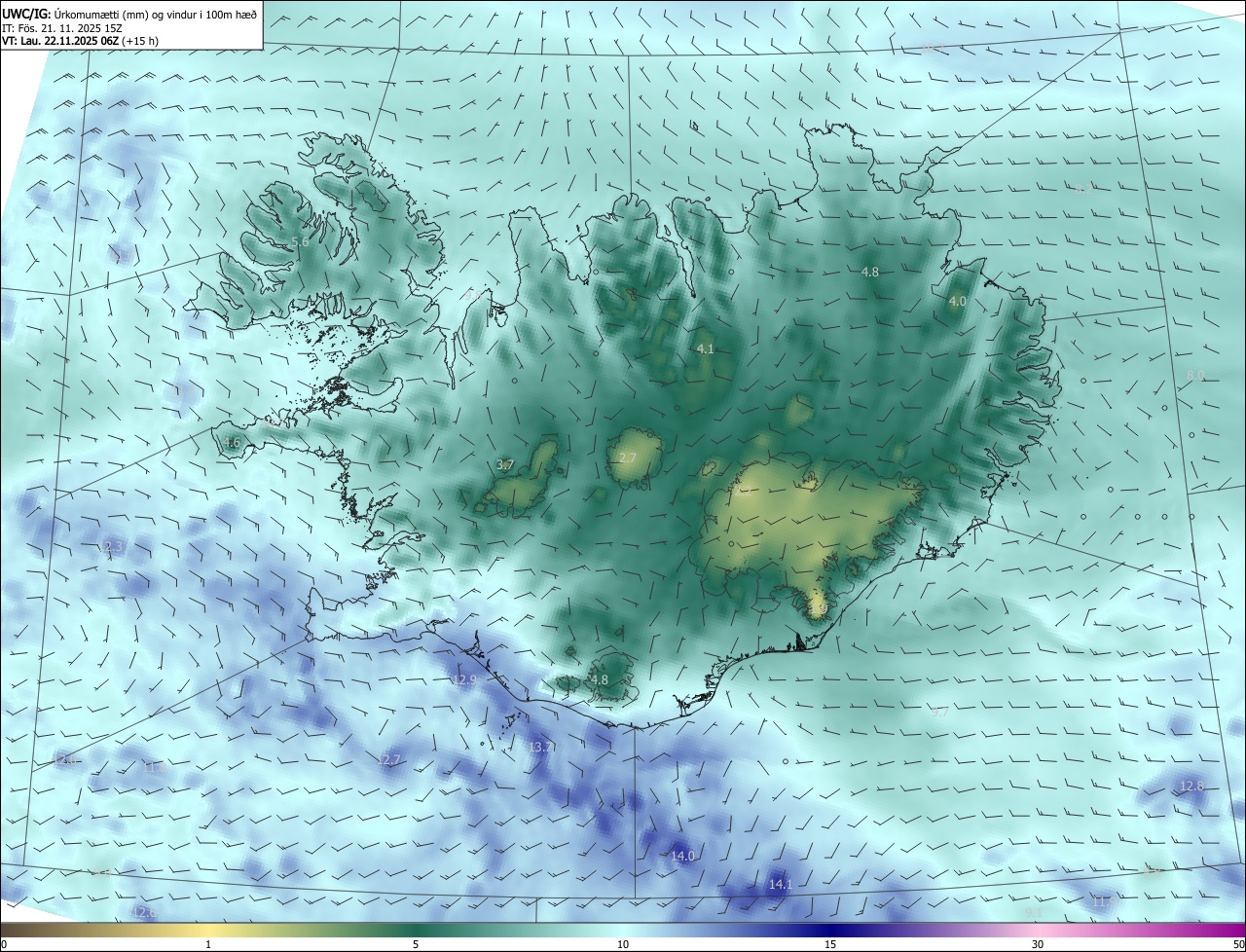The height and width of the screenshot is (952, 1246).
Task: Click the 11.9 value on the map
Action: (x=1104, y=902)
